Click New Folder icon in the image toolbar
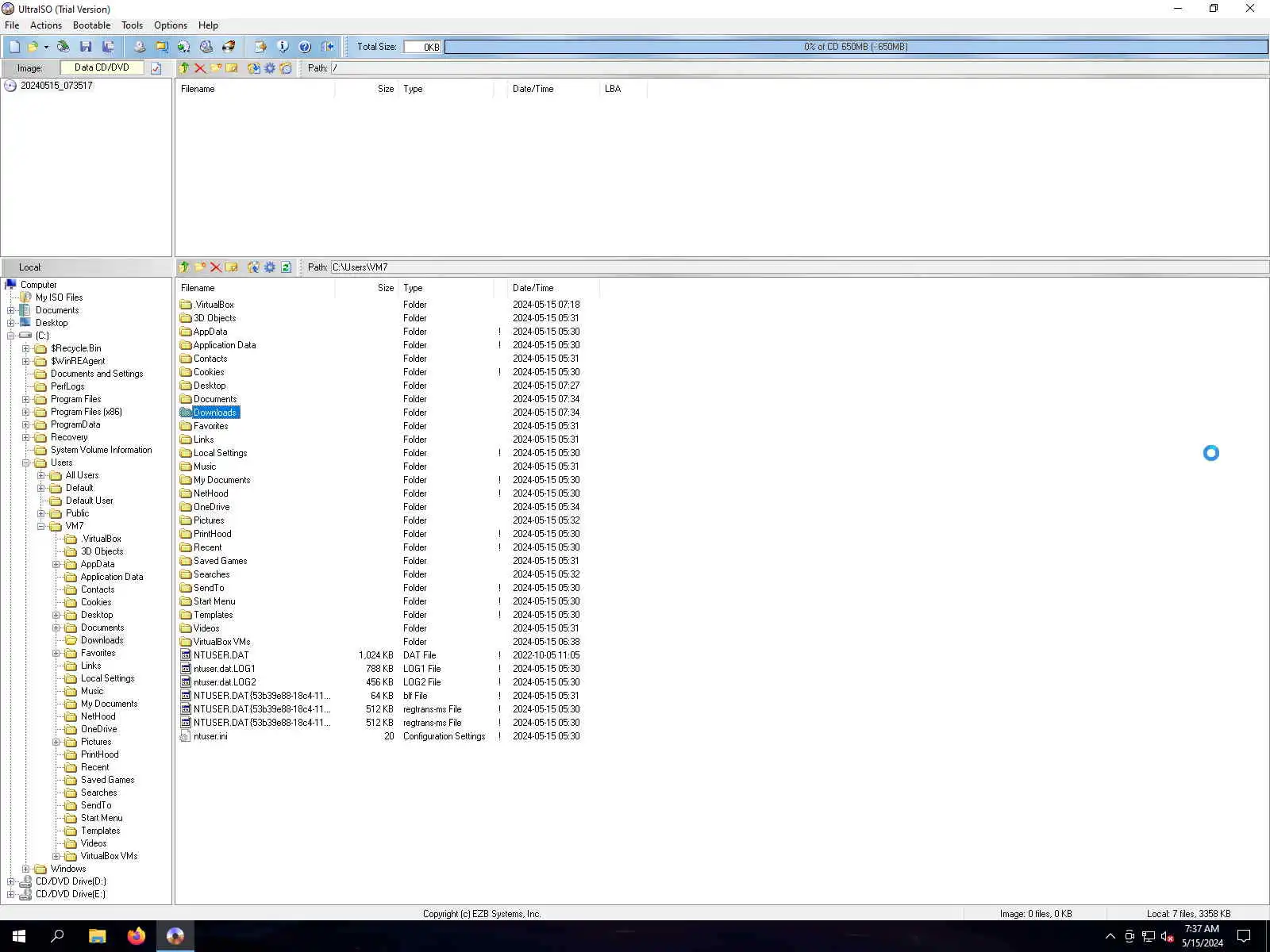This screenshot has height=952, width=1270. click(x=216, y=68)
